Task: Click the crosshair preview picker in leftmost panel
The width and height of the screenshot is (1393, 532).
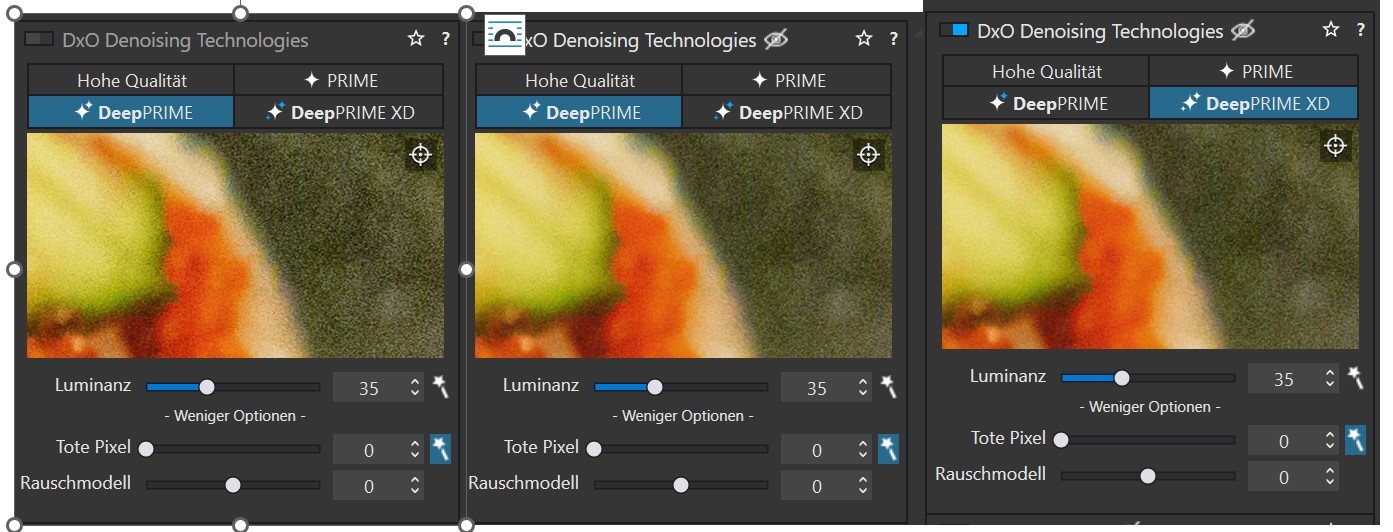Action: coord(420,154)
